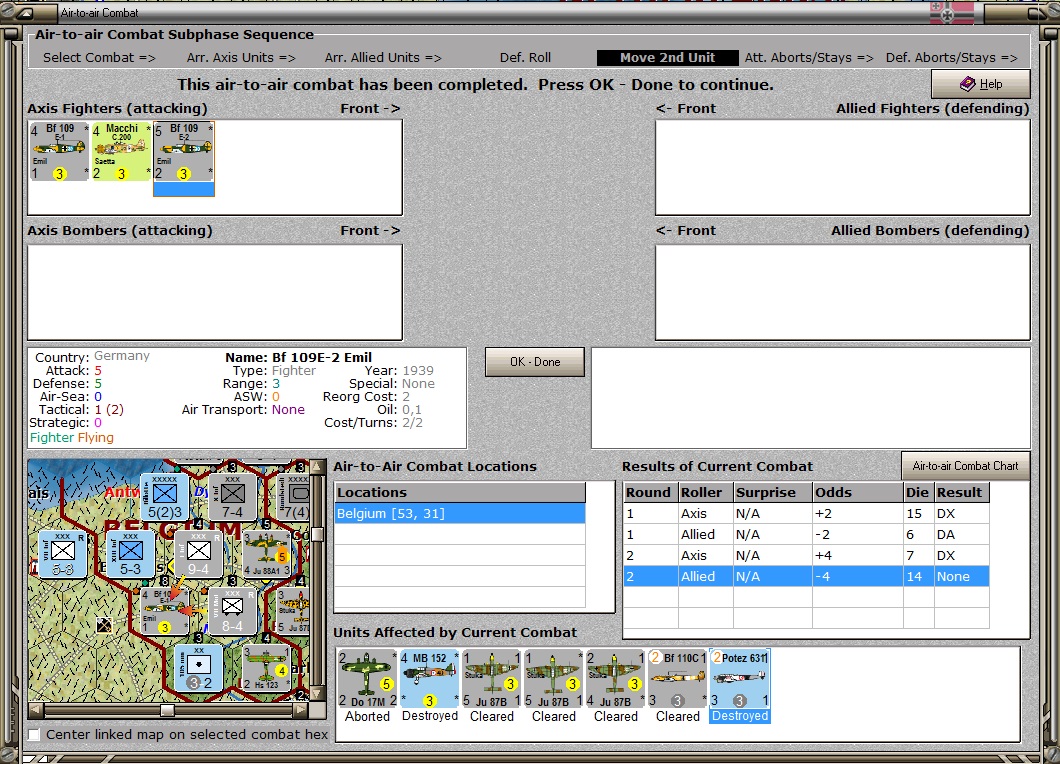Click the Roller column header
The height and width of the screenshot is (764, 1060).
705,492
